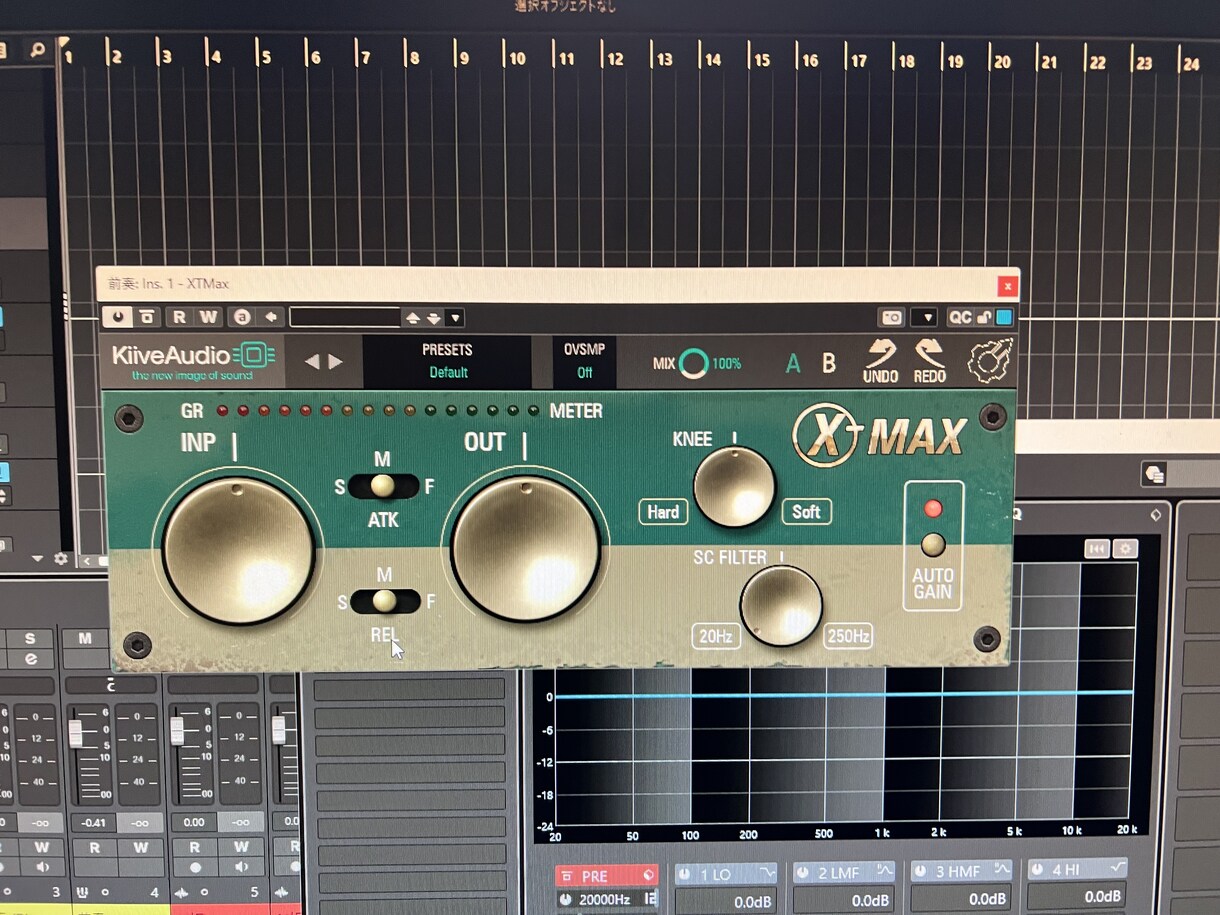Click the channel 4 volume fader handle
Image resolution: width=1220 pixels, height=915 pixels.
(75, 733)
